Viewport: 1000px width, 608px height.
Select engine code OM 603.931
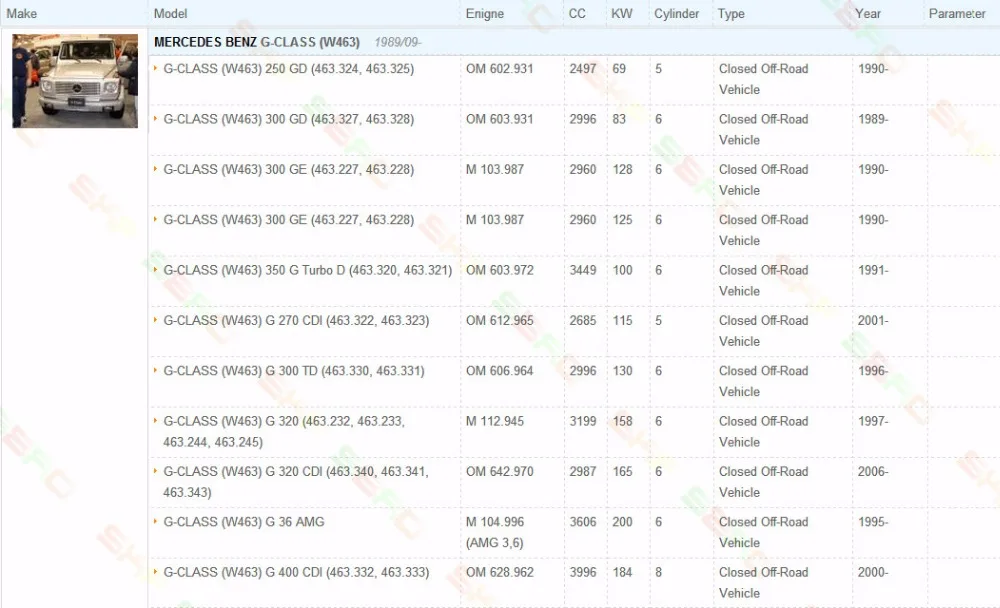(499, 119)
